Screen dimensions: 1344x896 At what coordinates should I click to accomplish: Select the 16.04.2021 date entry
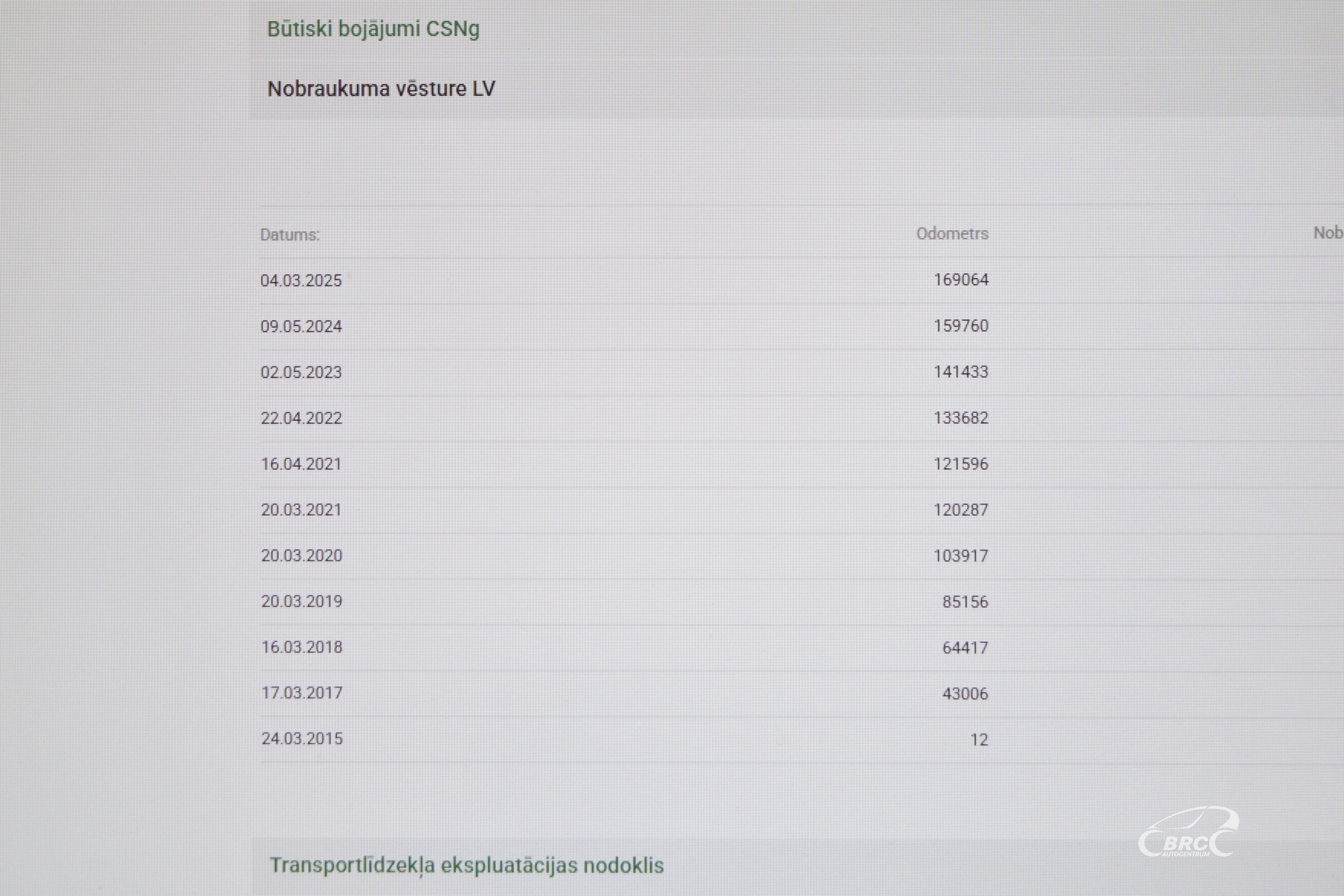click(301, 464)
